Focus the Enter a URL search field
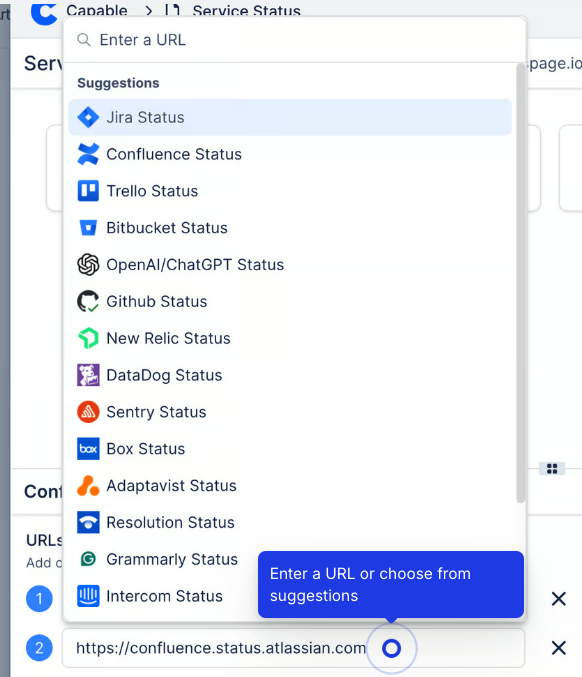This screenshot has width=582, height=677. 294,40
